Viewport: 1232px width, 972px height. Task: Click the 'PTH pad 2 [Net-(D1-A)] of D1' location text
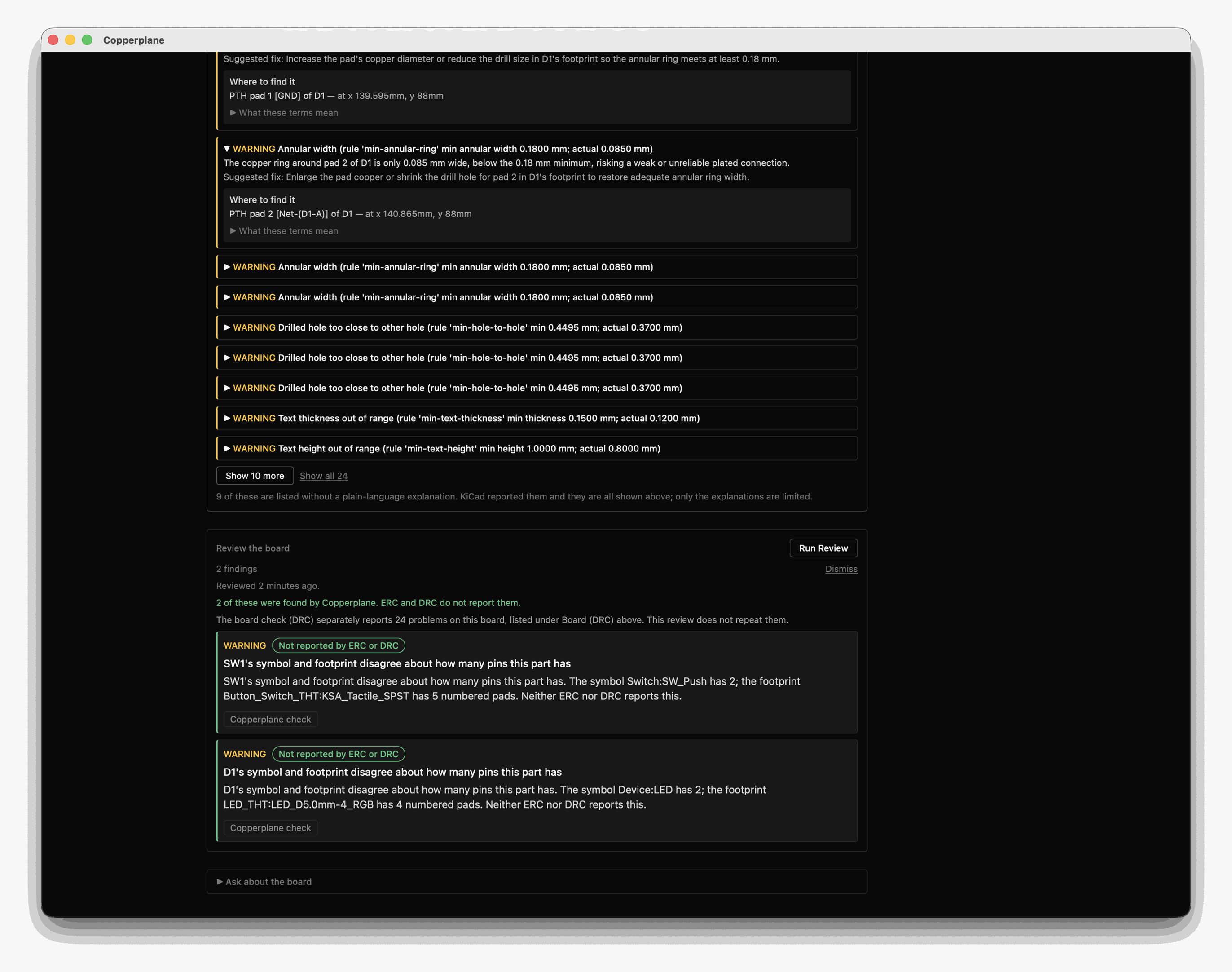[x=290, y=214]
